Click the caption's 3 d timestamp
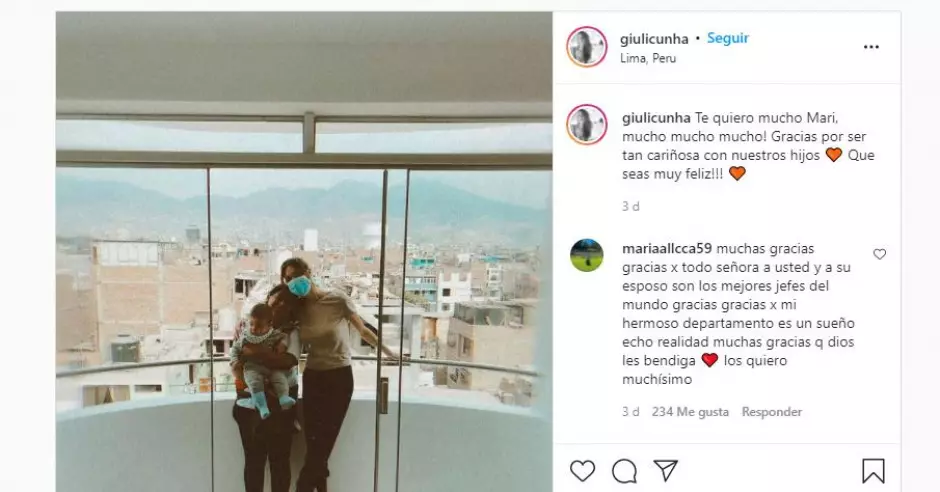940x492 pixels. tap(631, 206)
